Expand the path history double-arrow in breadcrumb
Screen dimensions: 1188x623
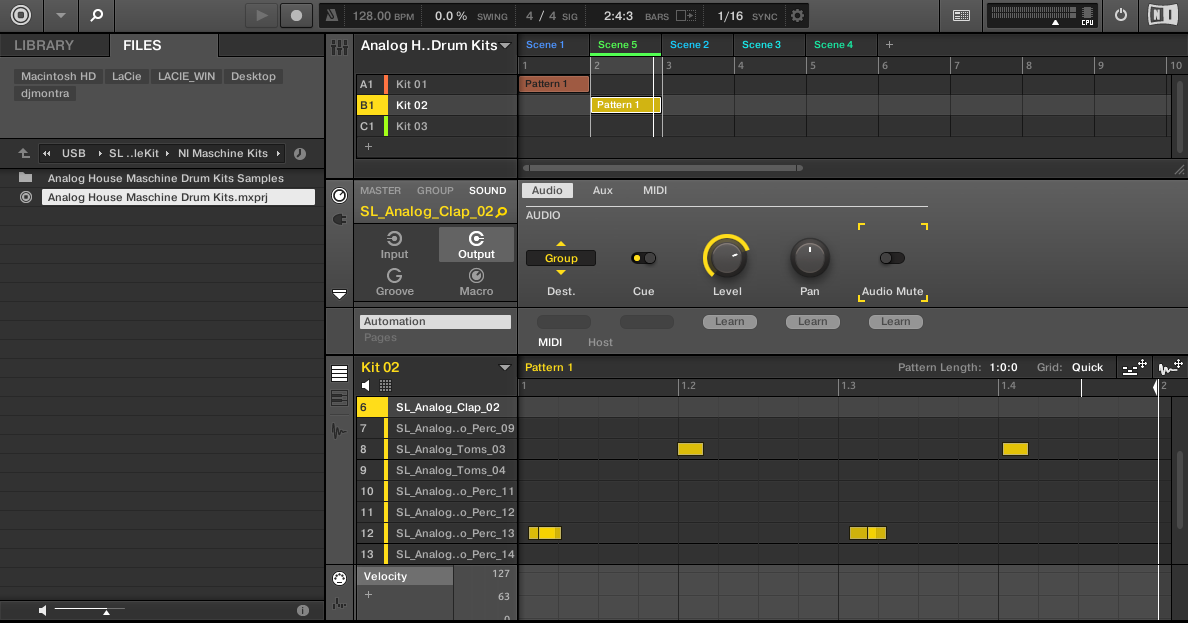[46, 153]
